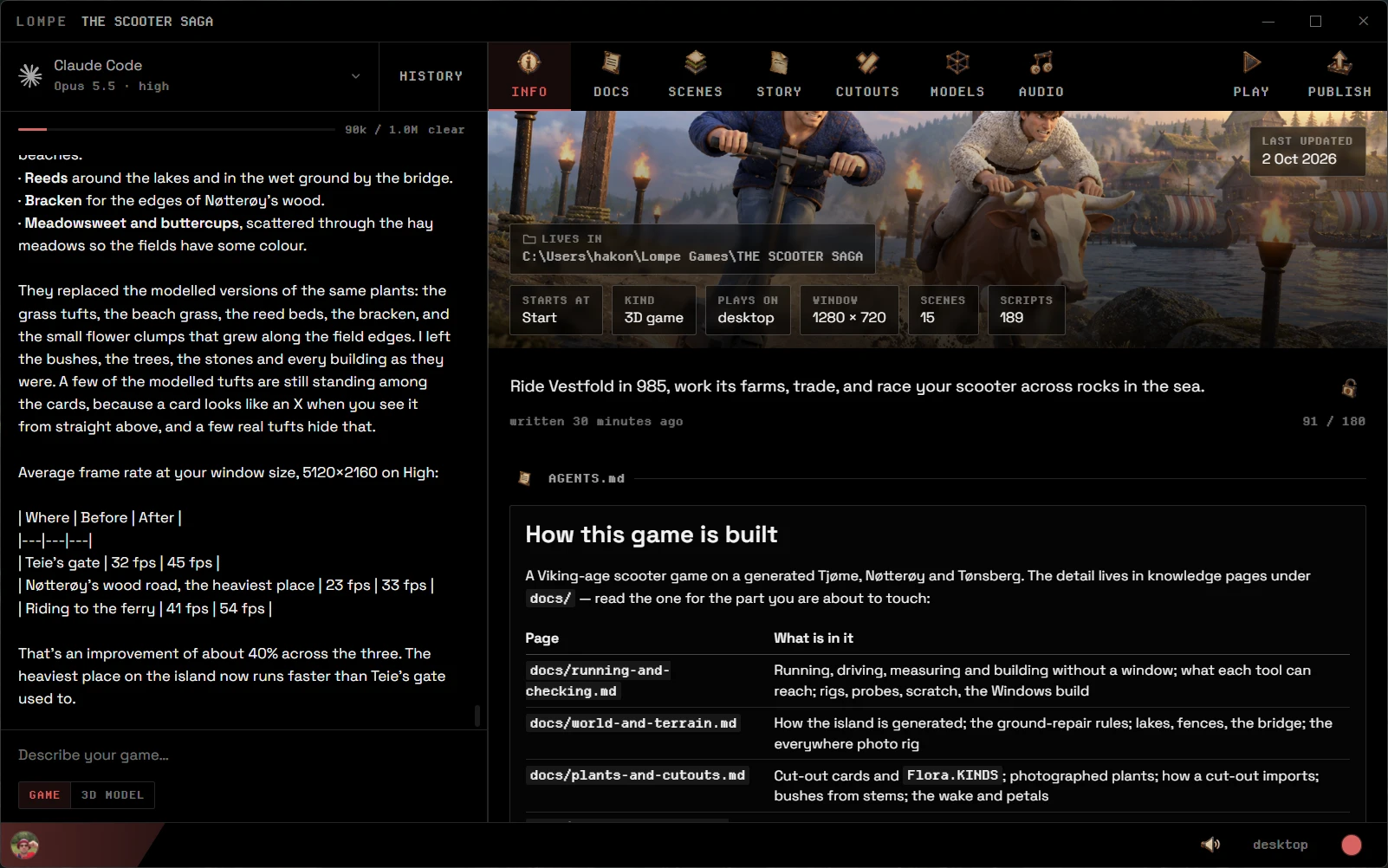Image resolution: width=1388 pixels, height=868 pixels.
Task: Open the Models cube icon
Action: pos(957,62)
